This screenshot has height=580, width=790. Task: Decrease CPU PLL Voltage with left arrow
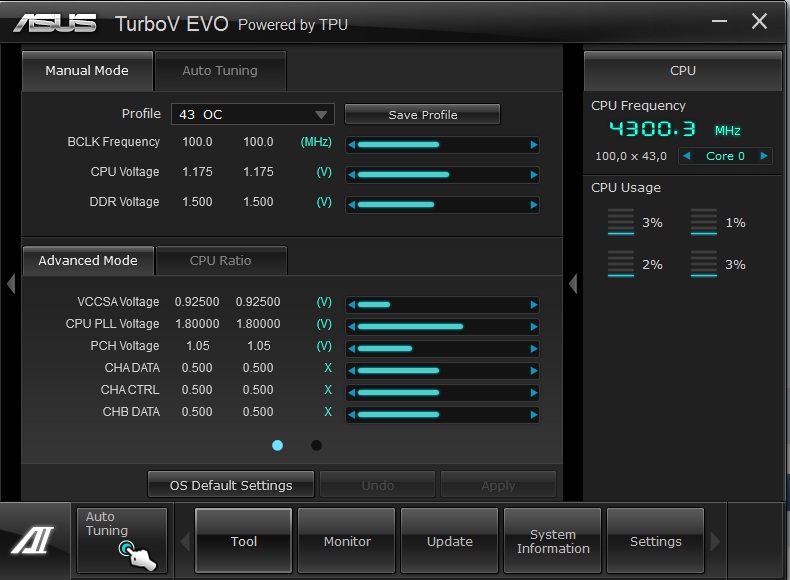point(352,327)
